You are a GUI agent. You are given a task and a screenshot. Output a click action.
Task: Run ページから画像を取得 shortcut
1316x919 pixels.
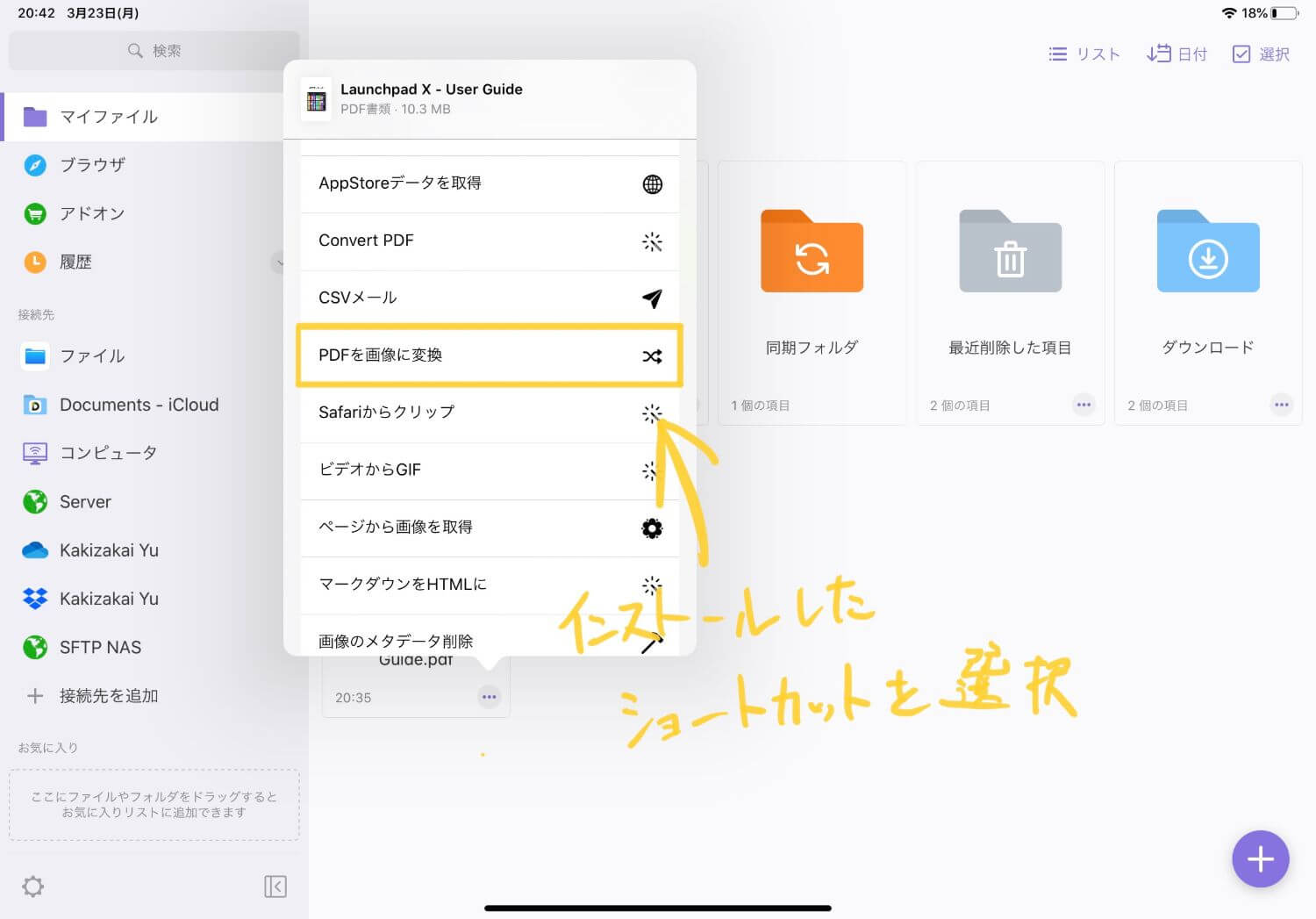[x=490, y=528]
